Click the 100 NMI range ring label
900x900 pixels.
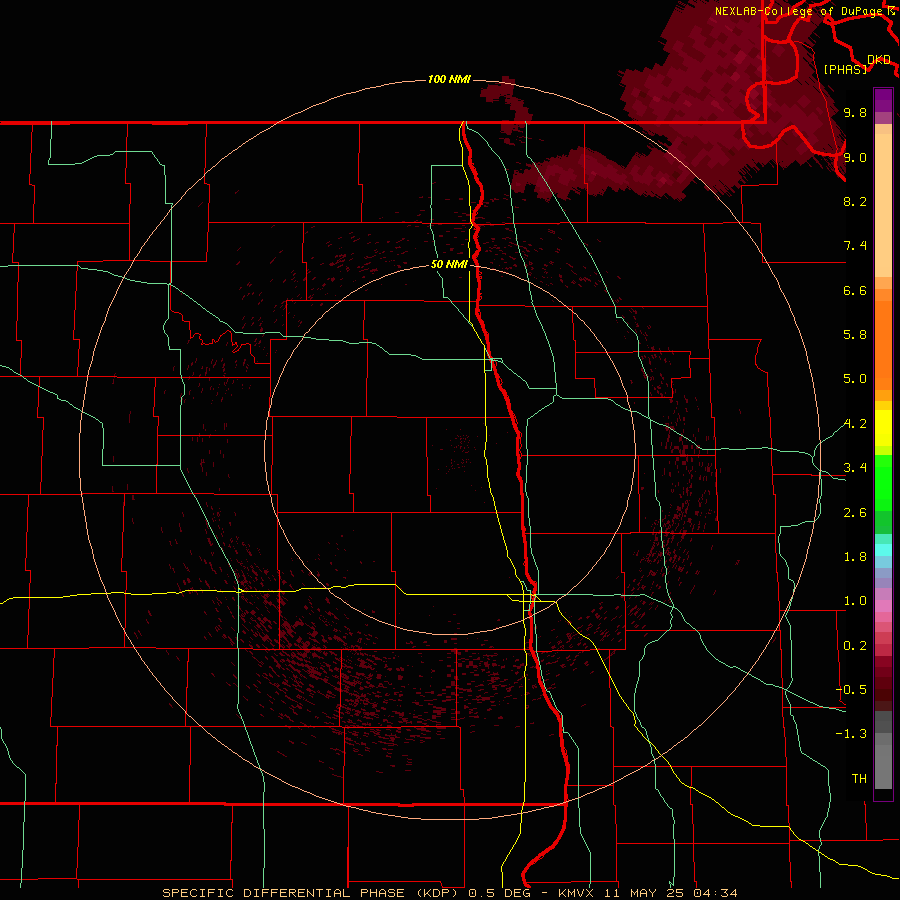click(x=449, y=79)
